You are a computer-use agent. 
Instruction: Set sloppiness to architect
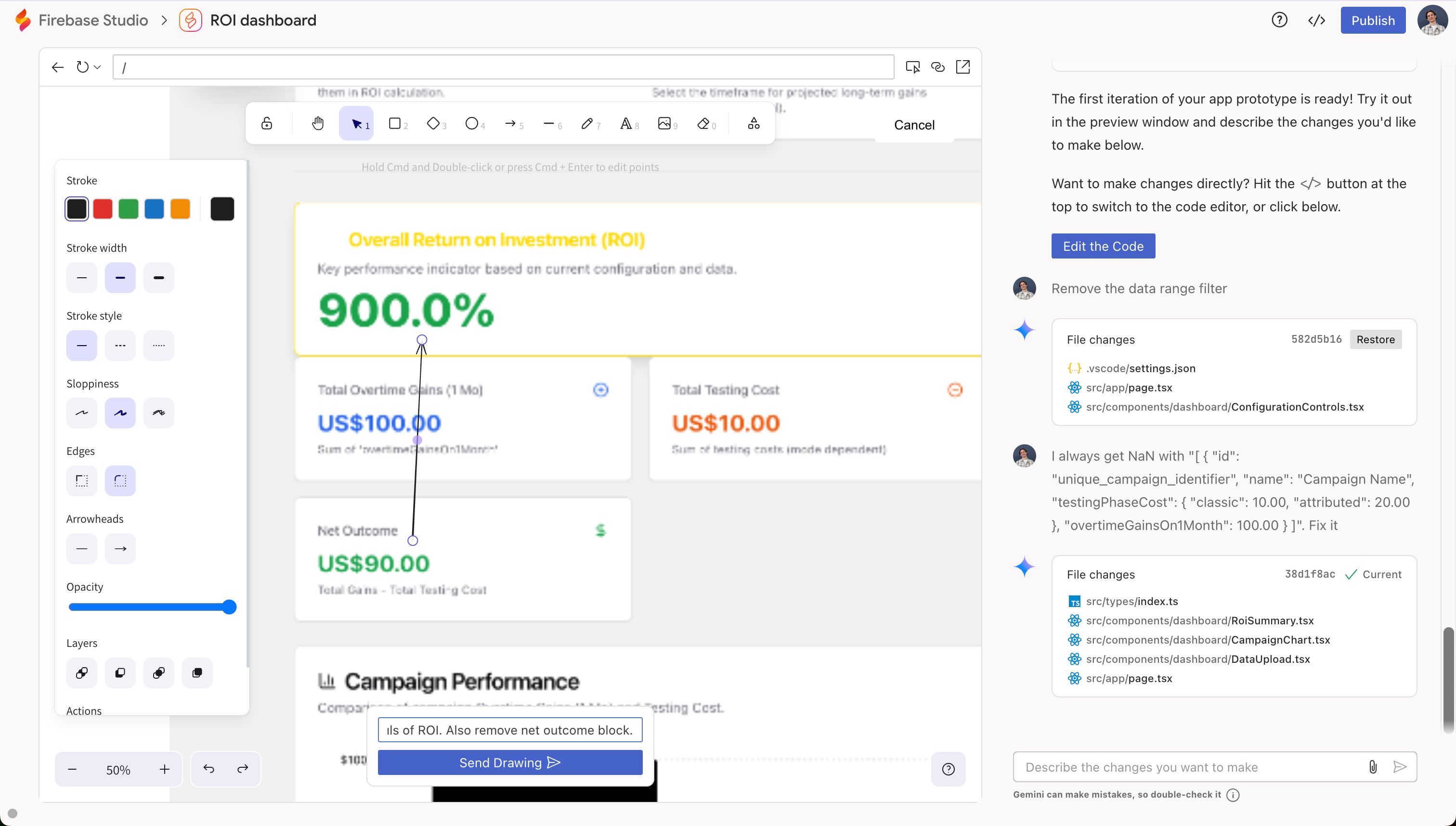[82, 413]
